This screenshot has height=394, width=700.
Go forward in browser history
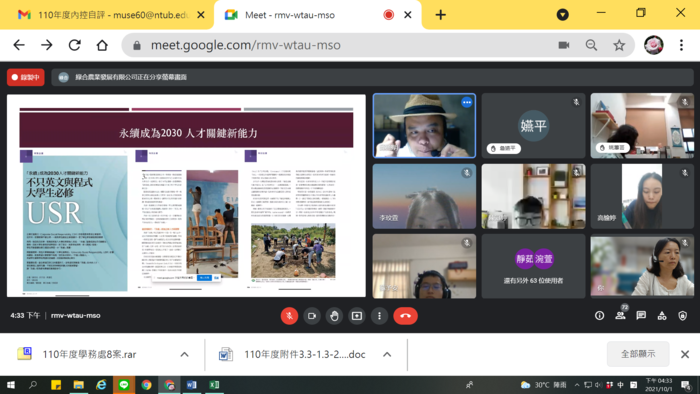46,45
